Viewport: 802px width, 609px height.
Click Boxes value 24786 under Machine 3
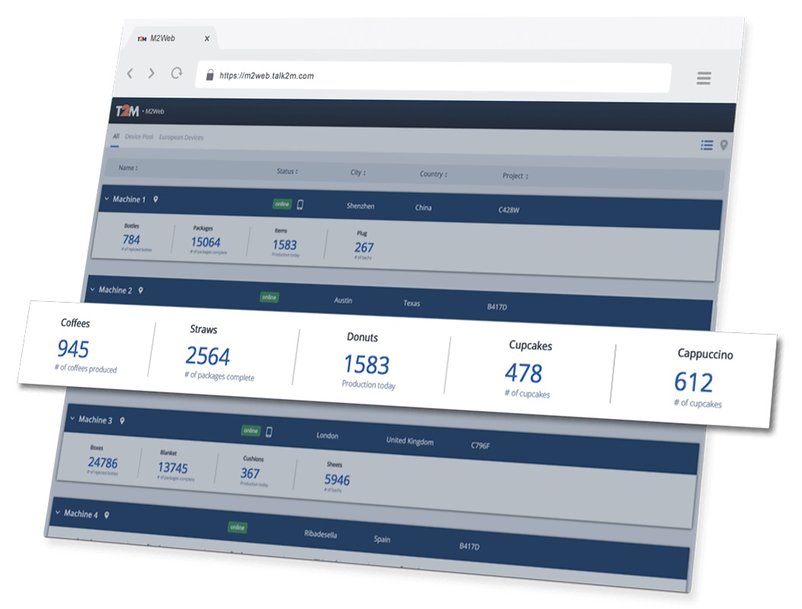coord(103,463)
